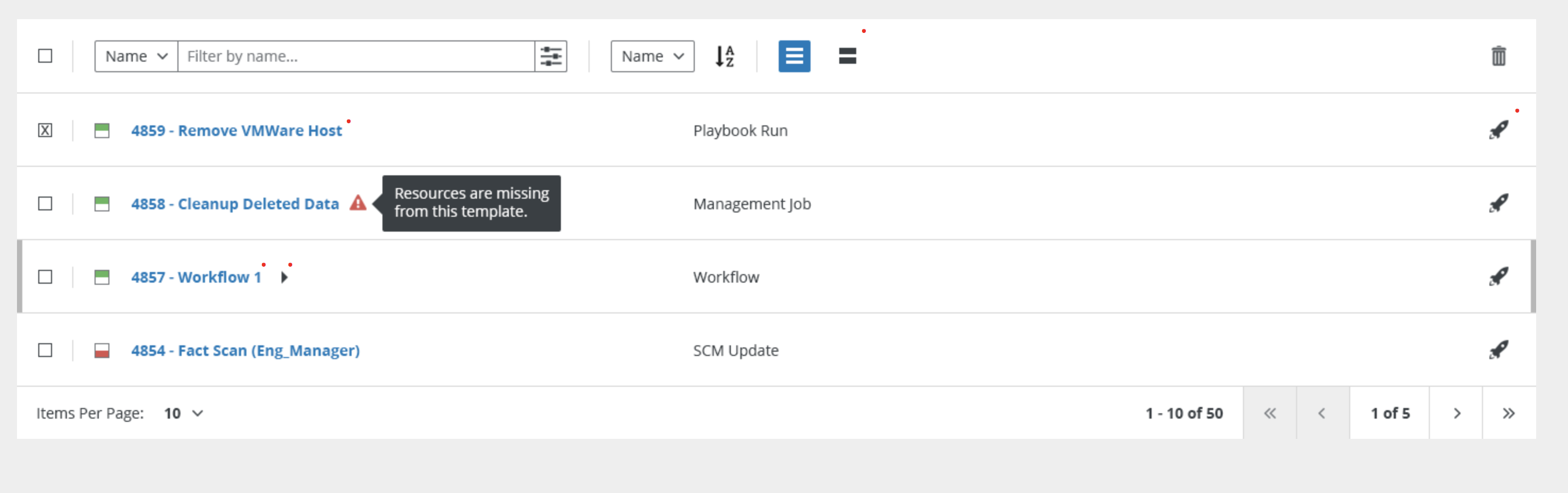
Task: Select the checkbox for 4858 - Cleanup Deleted Data
Action: 45,203
